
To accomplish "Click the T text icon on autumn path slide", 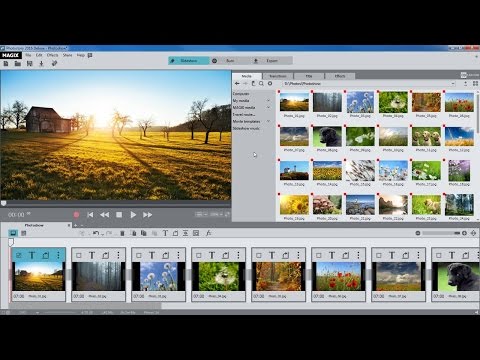I will pyautogui.click(x=272, y=255).
